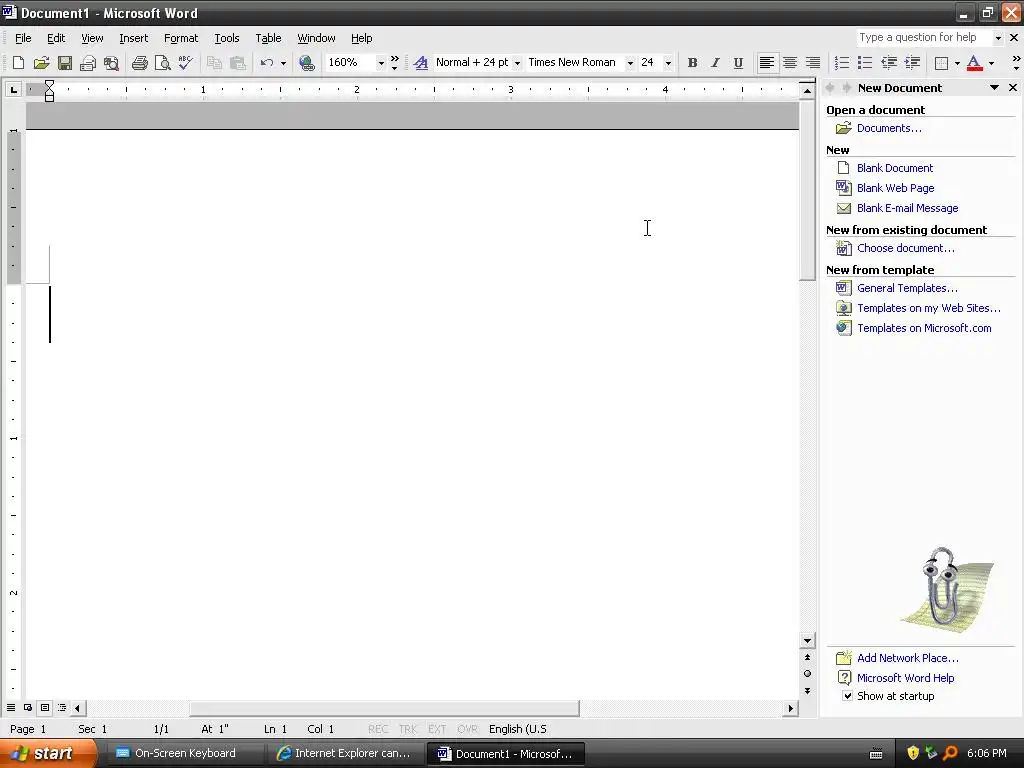
Task: Click the Paste toolbar icon
Action: click(238, 63)
